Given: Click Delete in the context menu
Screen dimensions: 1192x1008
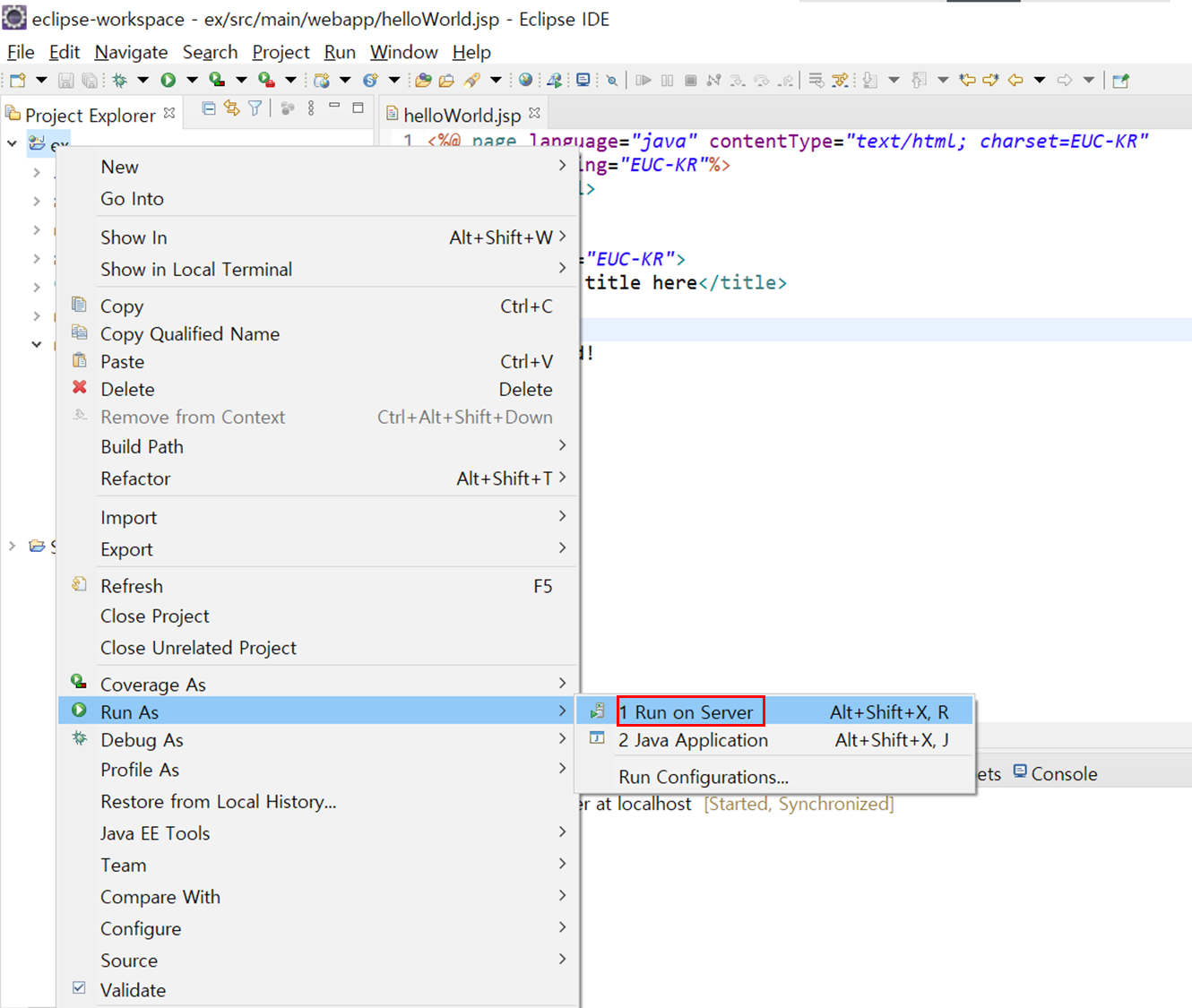Looking at the screenshot, I should pyautogui.click(x=318, y=390).
